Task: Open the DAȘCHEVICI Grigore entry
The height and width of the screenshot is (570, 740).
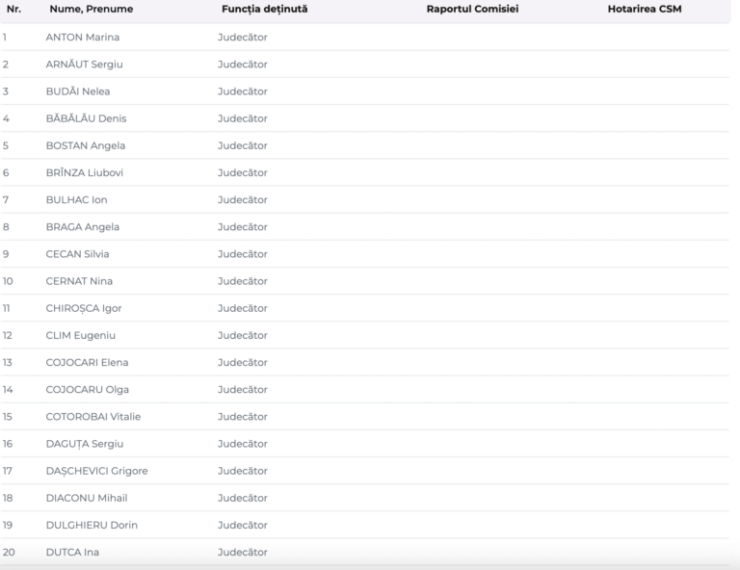Action: click(97, 470)
